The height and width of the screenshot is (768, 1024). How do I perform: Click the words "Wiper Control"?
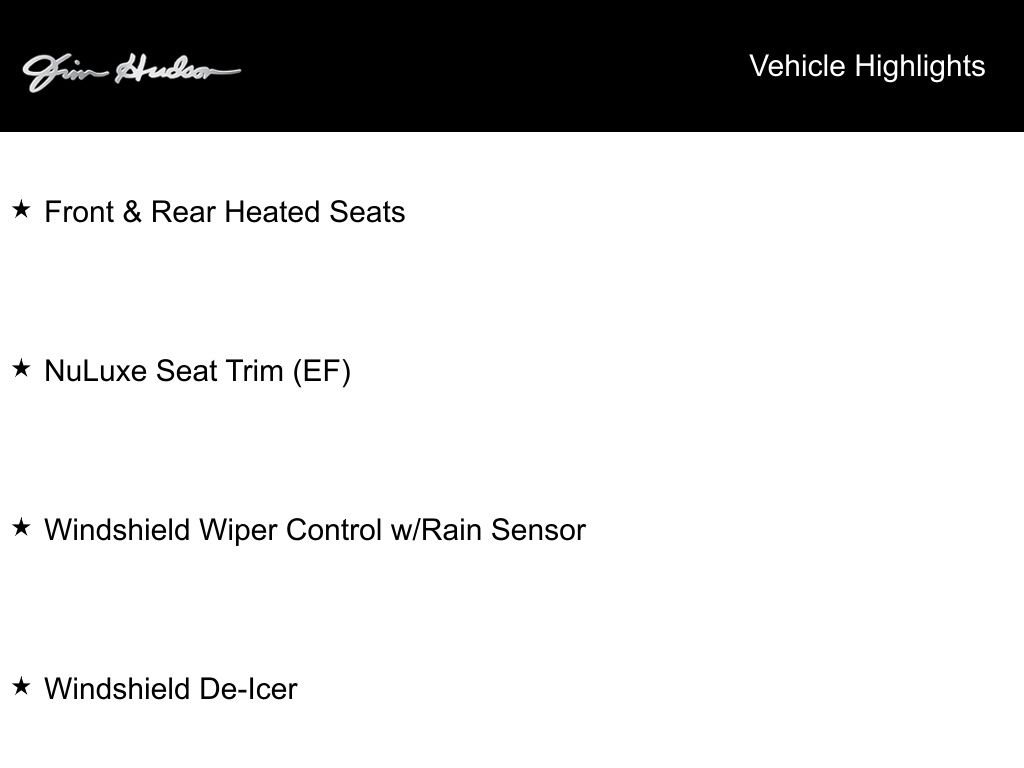click(291, 530)
